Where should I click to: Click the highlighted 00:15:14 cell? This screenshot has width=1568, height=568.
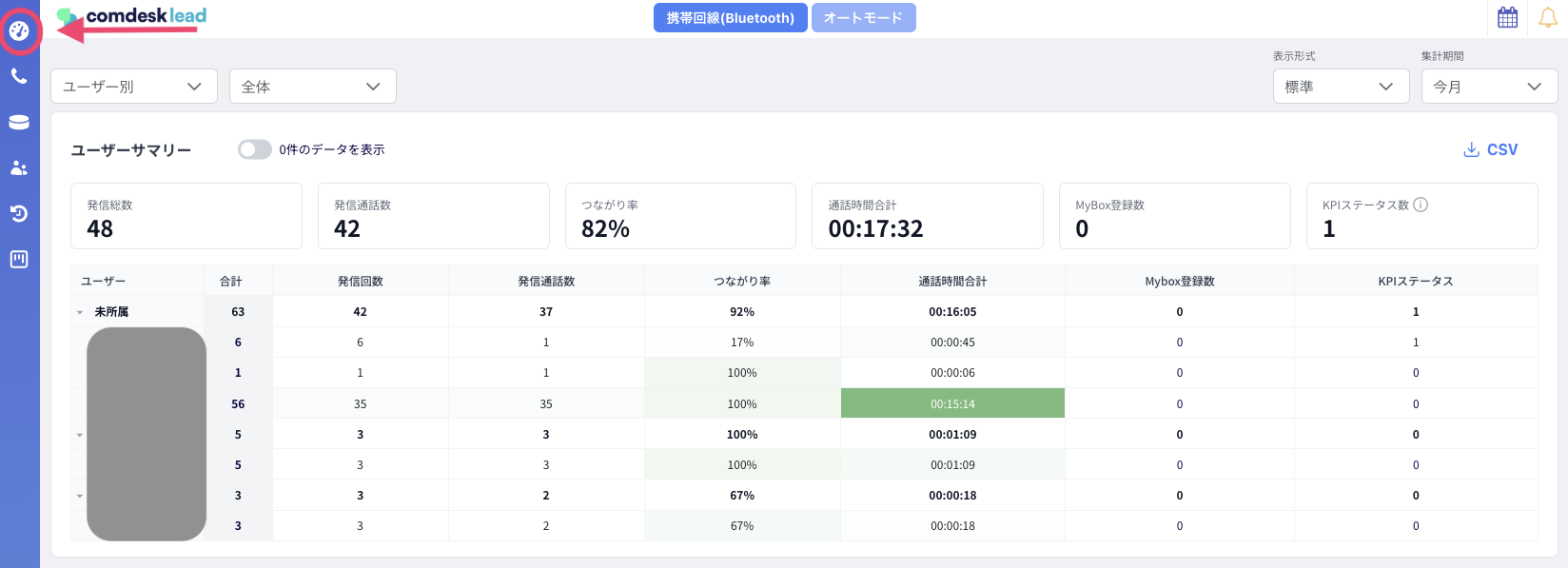coord(952,403)
